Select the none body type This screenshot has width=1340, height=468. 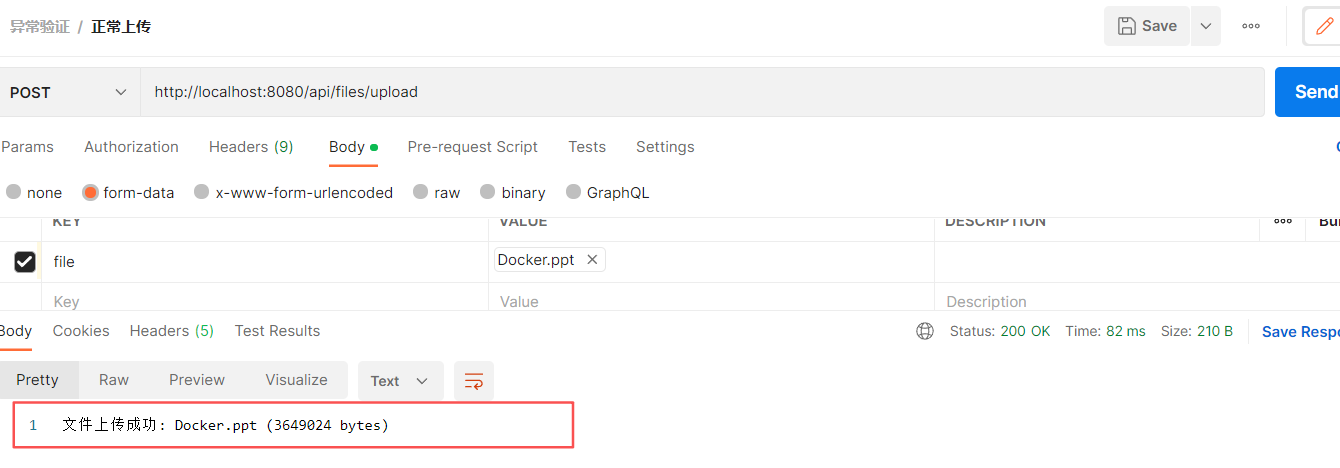pyautogui.click(x=34, y=192)
